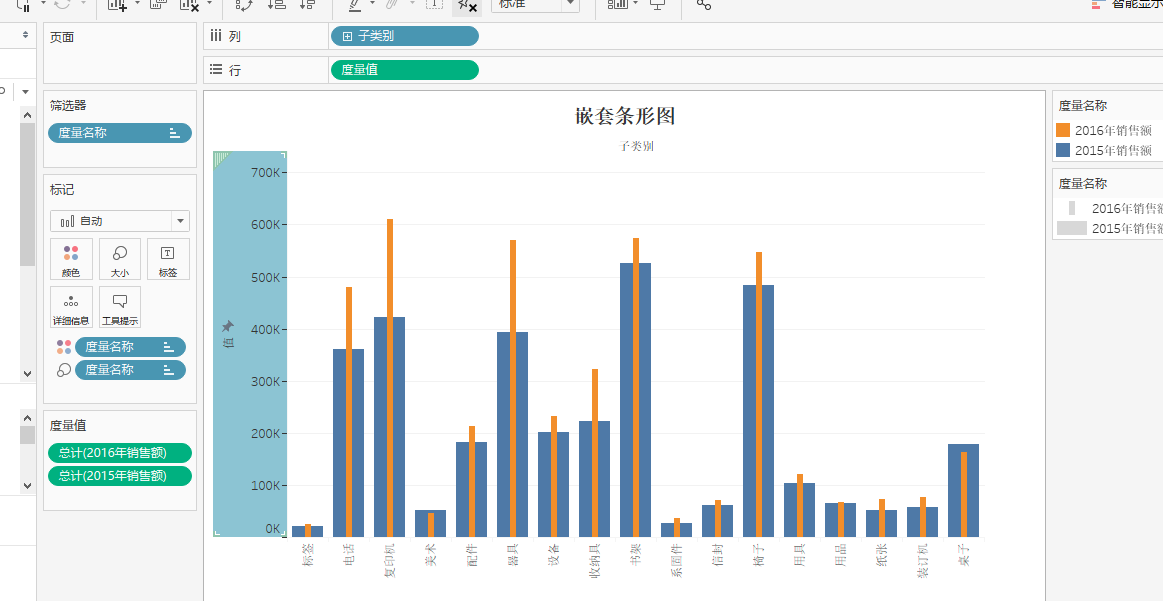Click the 书架 category label

(x=635, y=554)
